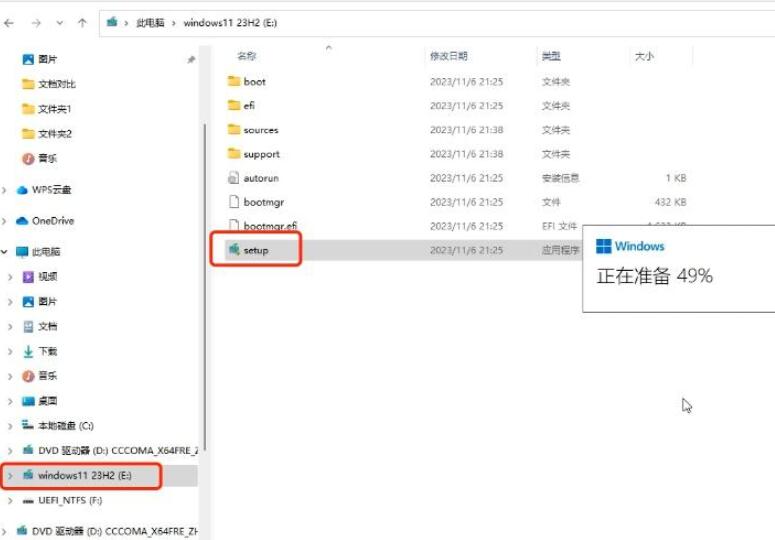
Task: Click the setup file name
Action: click(256, 250)
